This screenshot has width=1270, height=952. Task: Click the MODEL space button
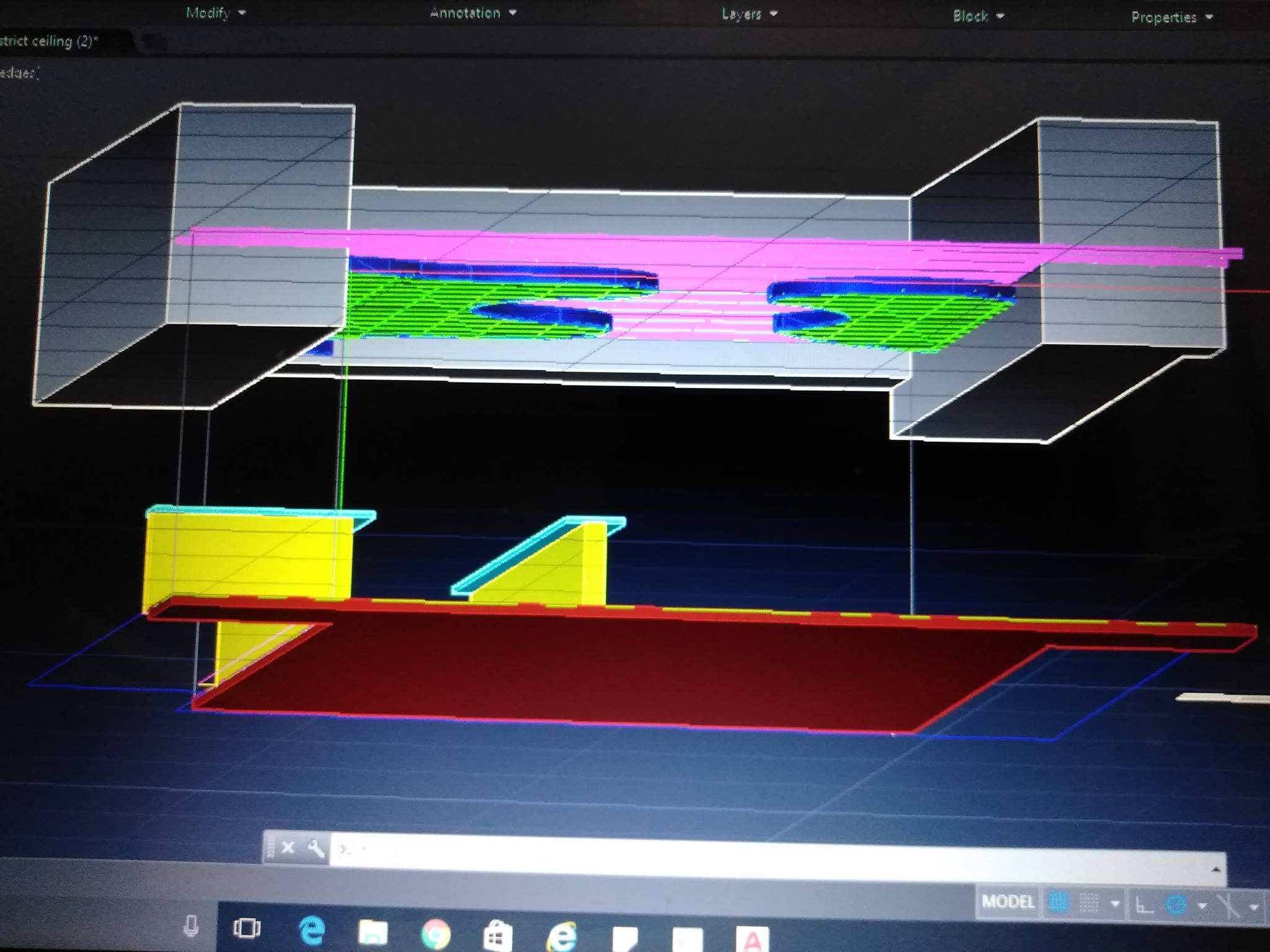(x=1008, y=901)
